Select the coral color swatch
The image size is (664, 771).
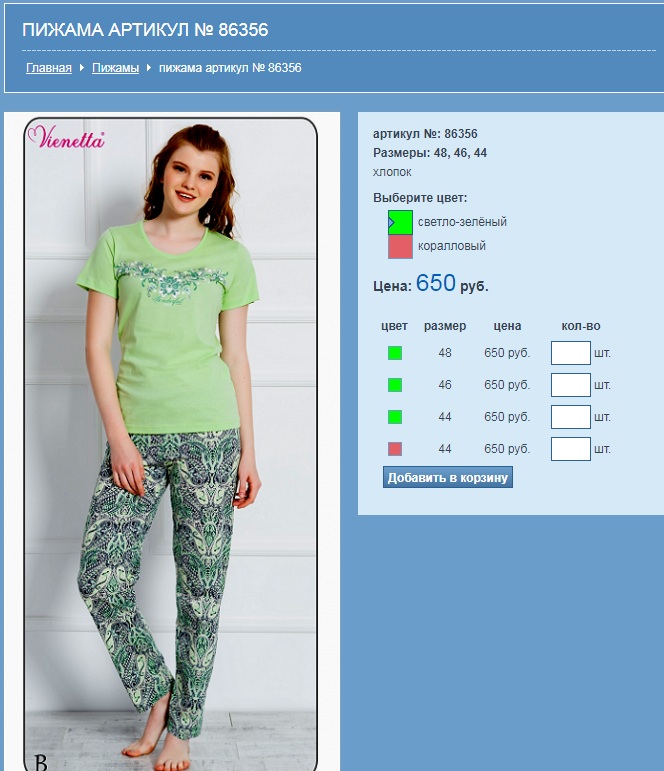pyautogui.click(x=400, y=247)
